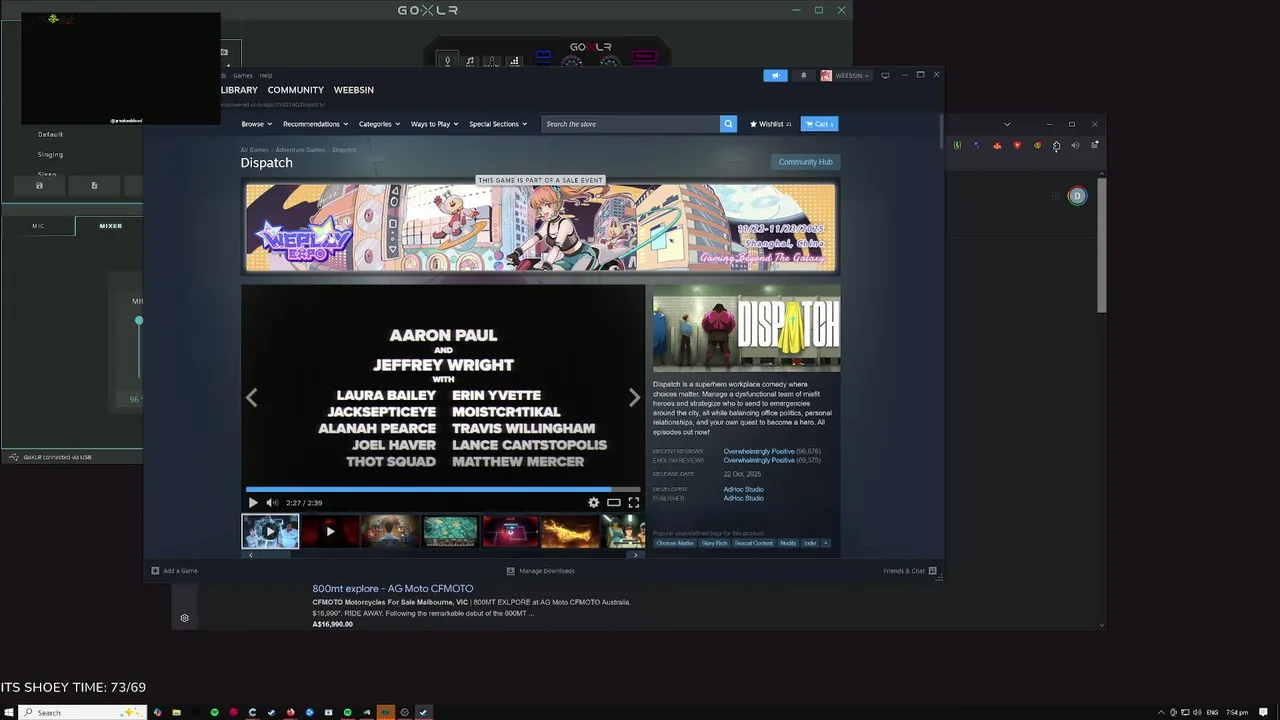Click the Choices Matter tag
The height and width of the screenshot is (720, 1280).
pos(675,543)
